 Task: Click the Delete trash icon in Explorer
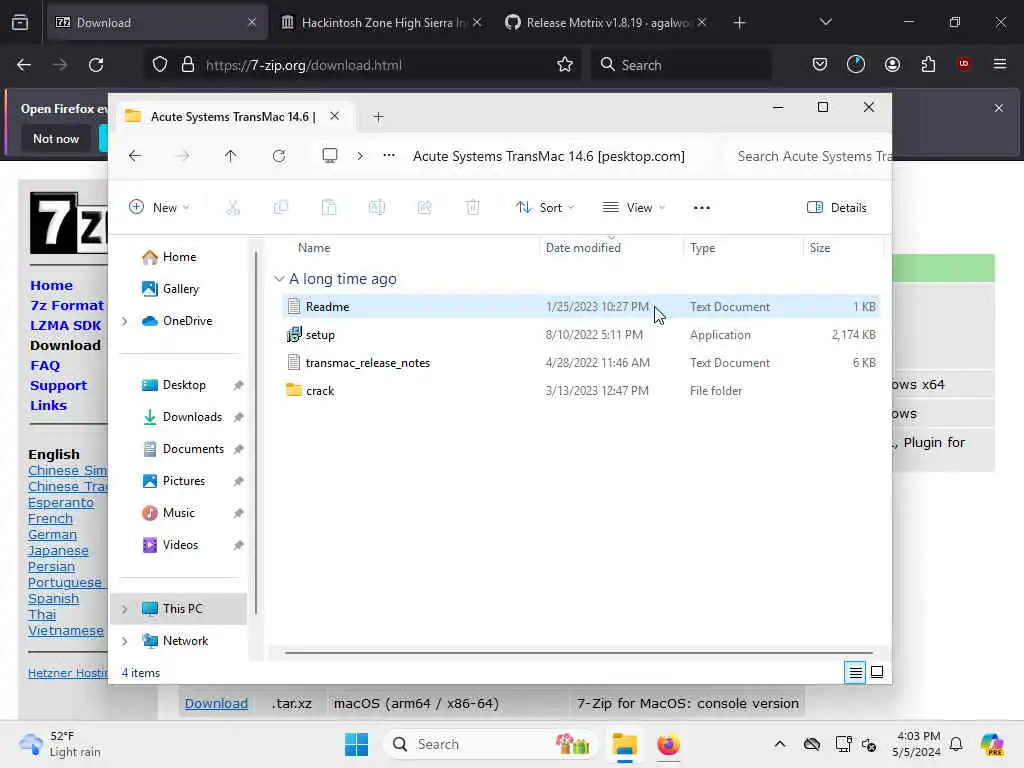tap(473, 208)
